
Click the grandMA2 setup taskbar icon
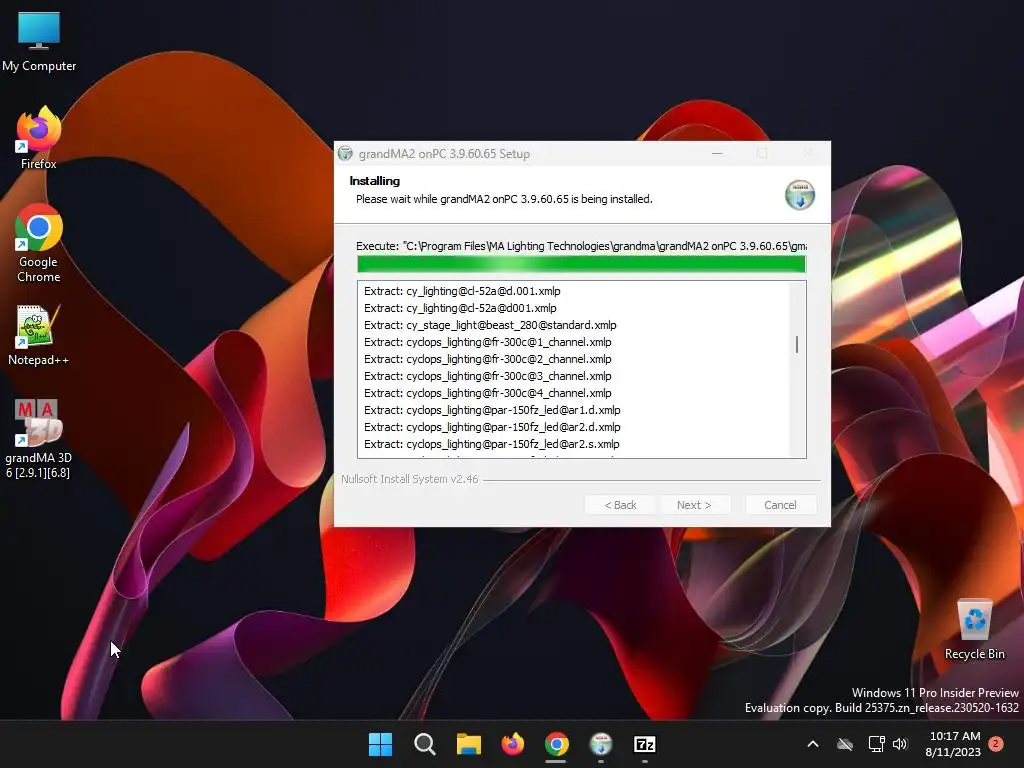coord(601,744)
